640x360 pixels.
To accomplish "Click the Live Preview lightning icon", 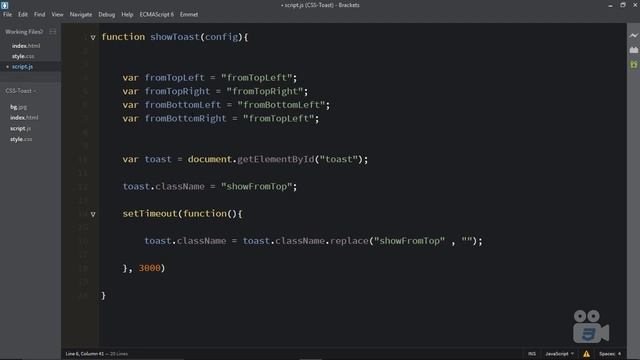I will coord(633,36).
